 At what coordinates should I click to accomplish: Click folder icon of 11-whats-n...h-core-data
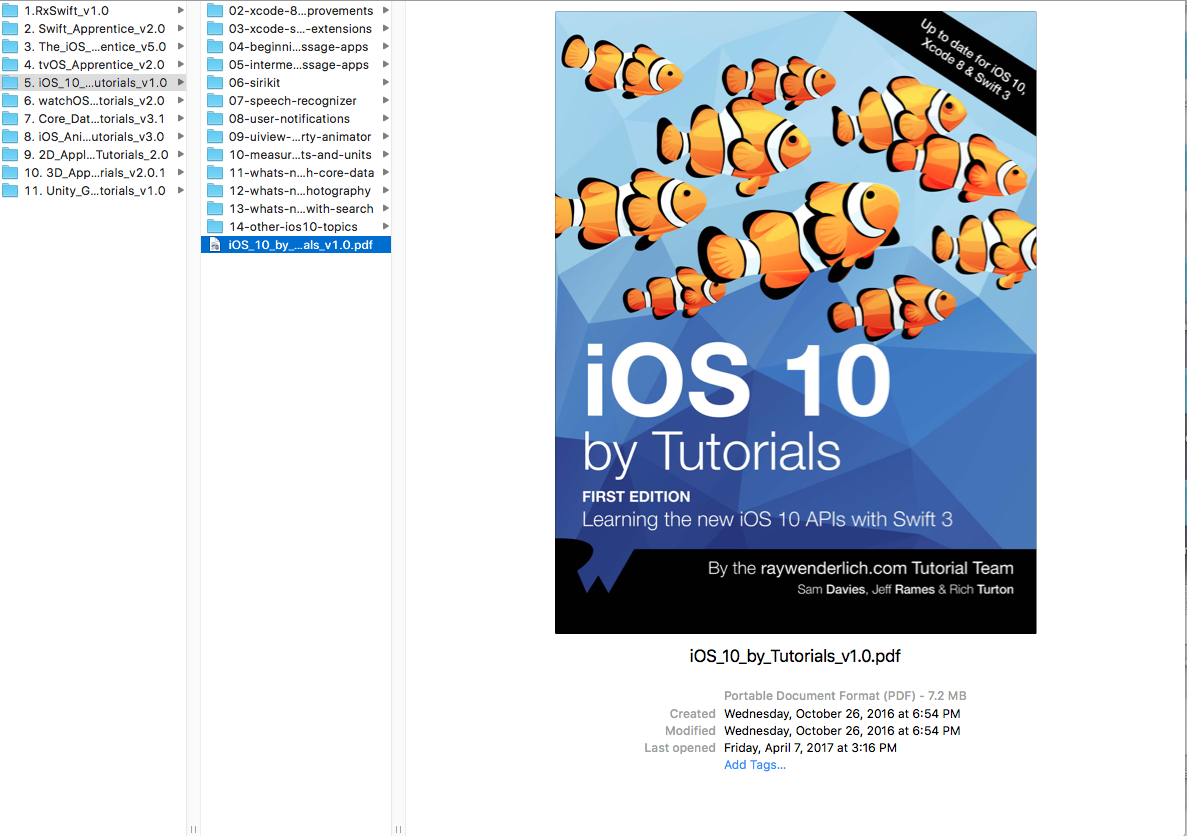tap(215, 173)
